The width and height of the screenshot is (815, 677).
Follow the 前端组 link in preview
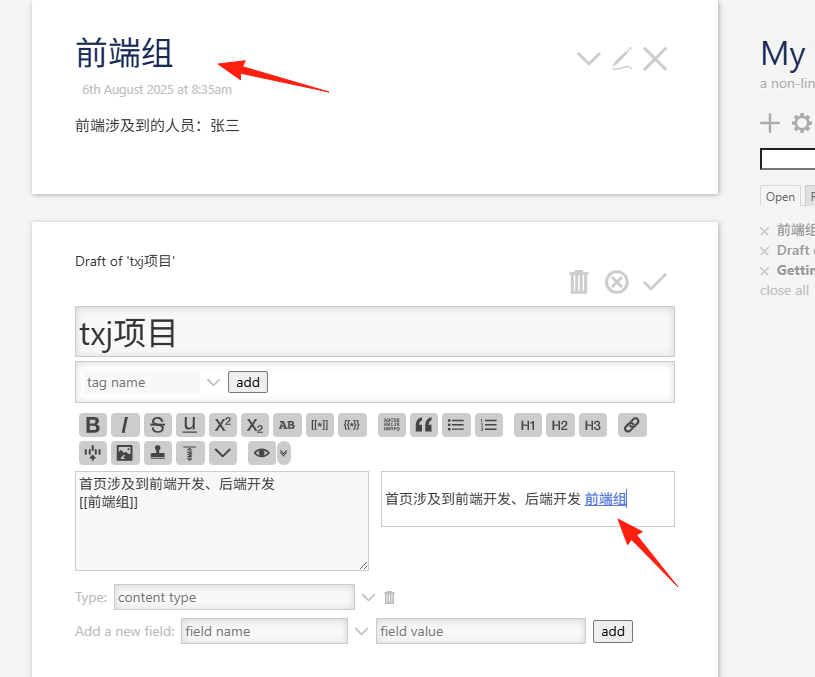[606, 499]
